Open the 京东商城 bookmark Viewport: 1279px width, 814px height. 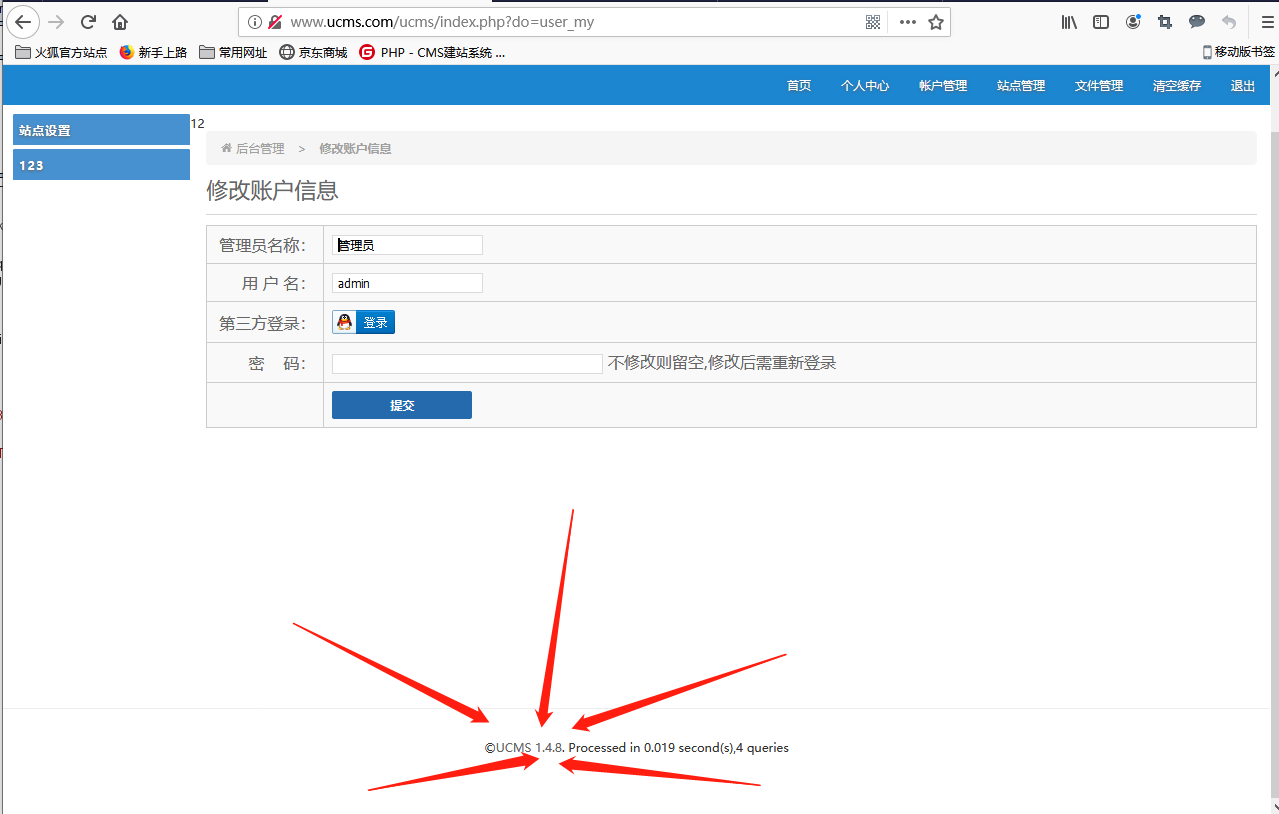tap(313, 52)
